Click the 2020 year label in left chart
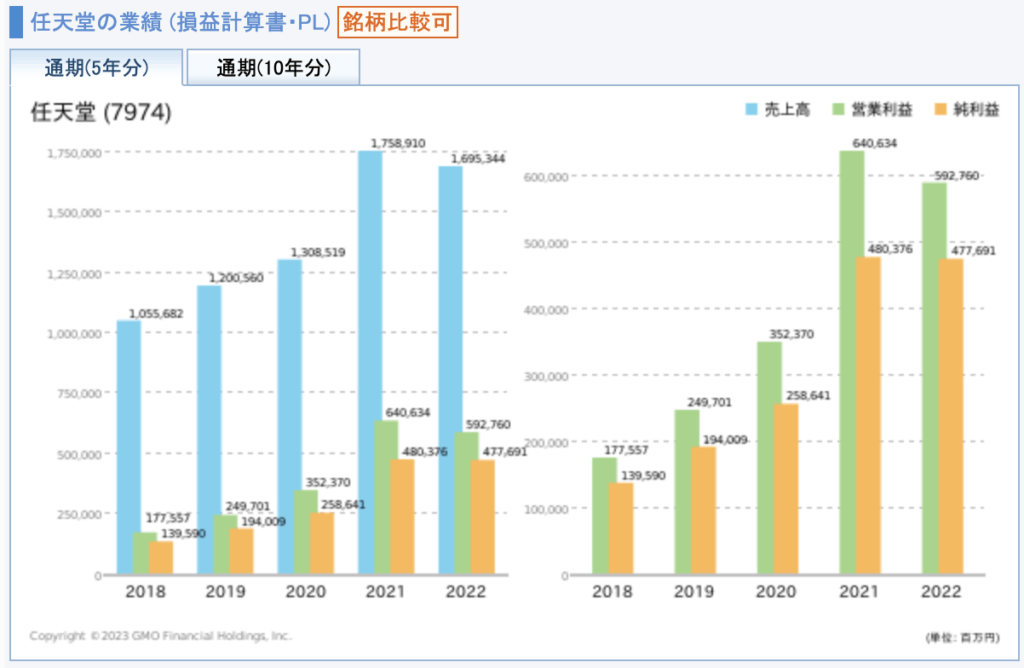This screenshot has height=668, width=1024. (305, 592)
